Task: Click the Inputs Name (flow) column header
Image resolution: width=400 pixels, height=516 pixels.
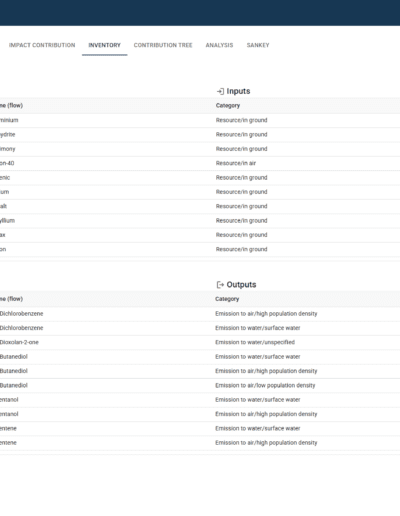Action: coord(11,106)
